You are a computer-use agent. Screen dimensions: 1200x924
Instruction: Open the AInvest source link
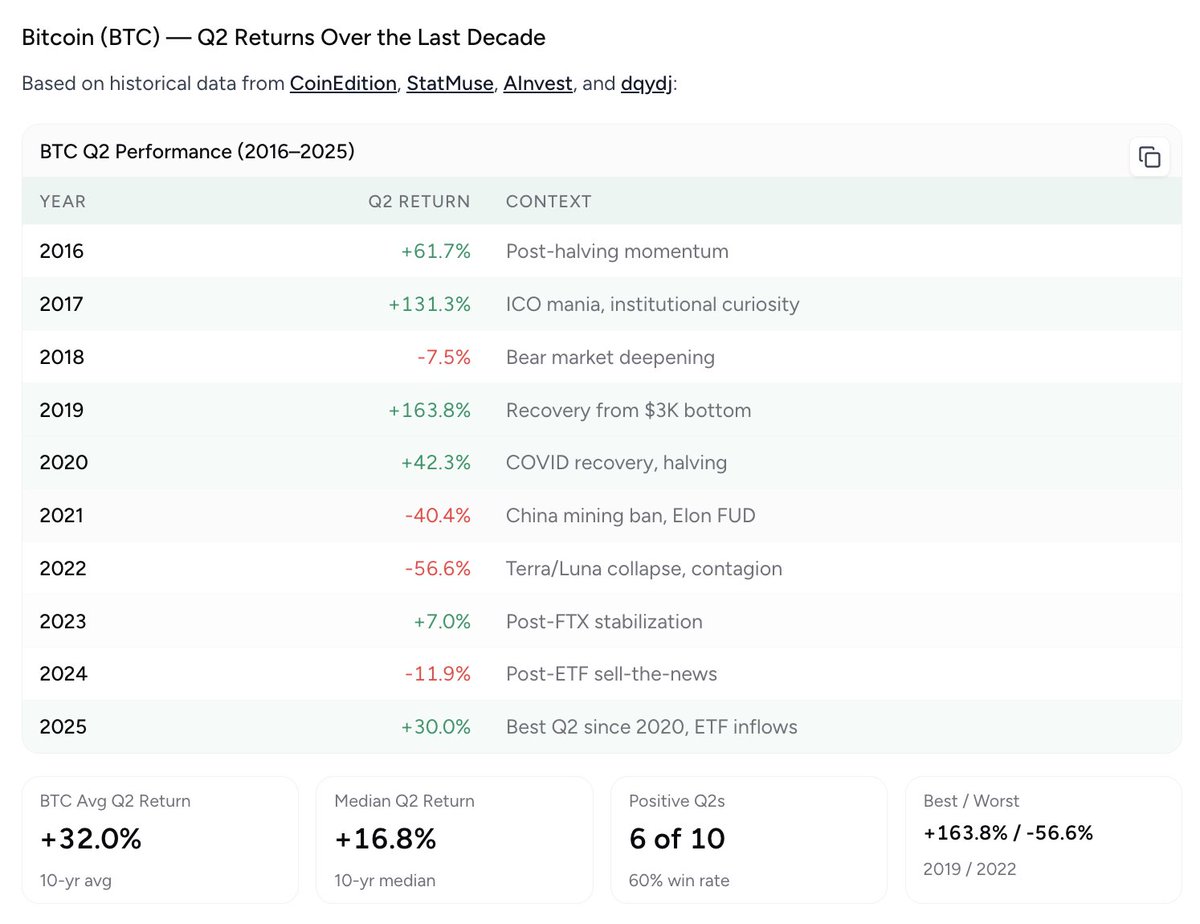[x=538, y=84]
